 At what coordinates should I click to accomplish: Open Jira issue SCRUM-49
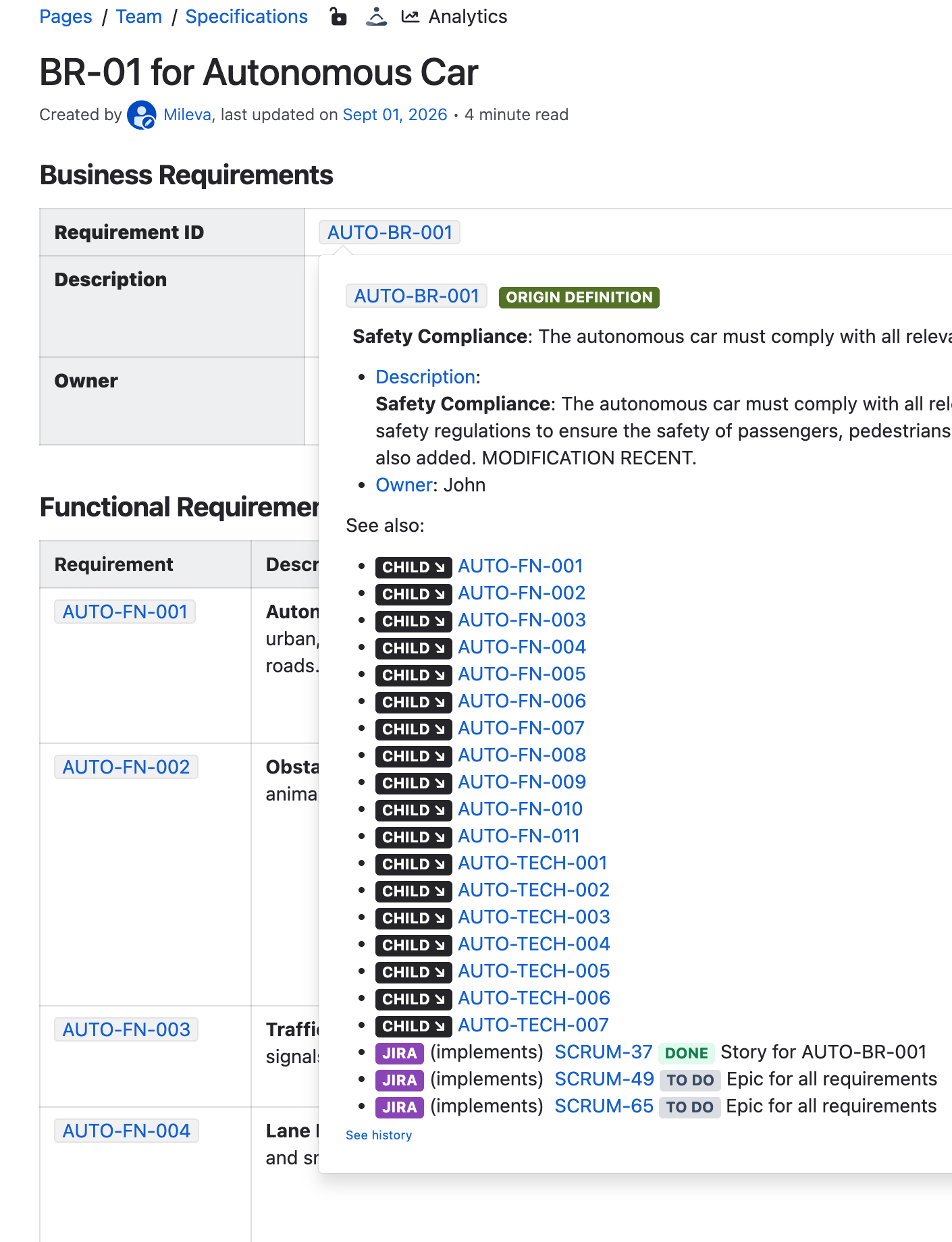click(x=604, y=1079)
